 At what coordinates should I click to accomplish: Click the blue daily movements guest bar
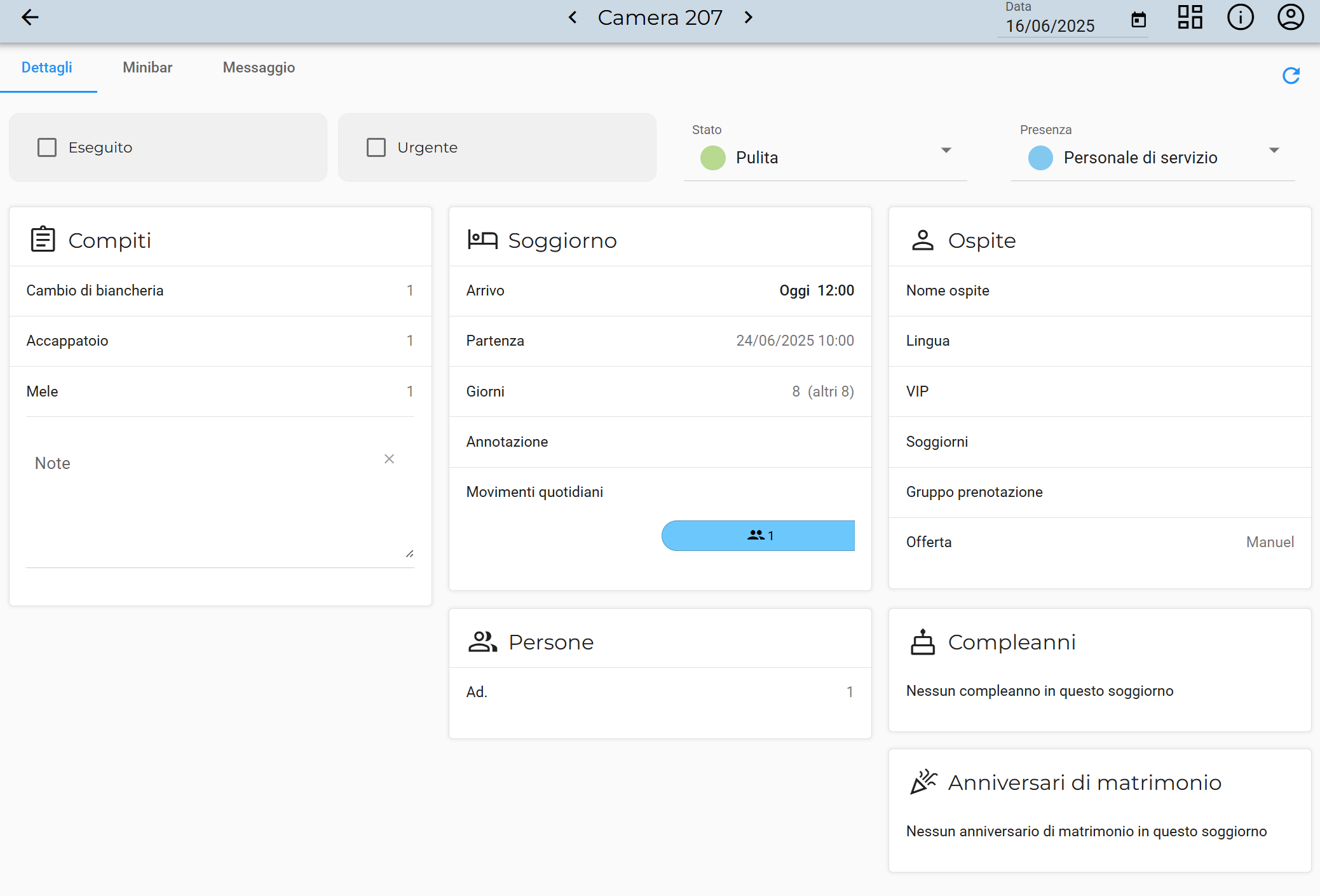click(x=758, y=536)
